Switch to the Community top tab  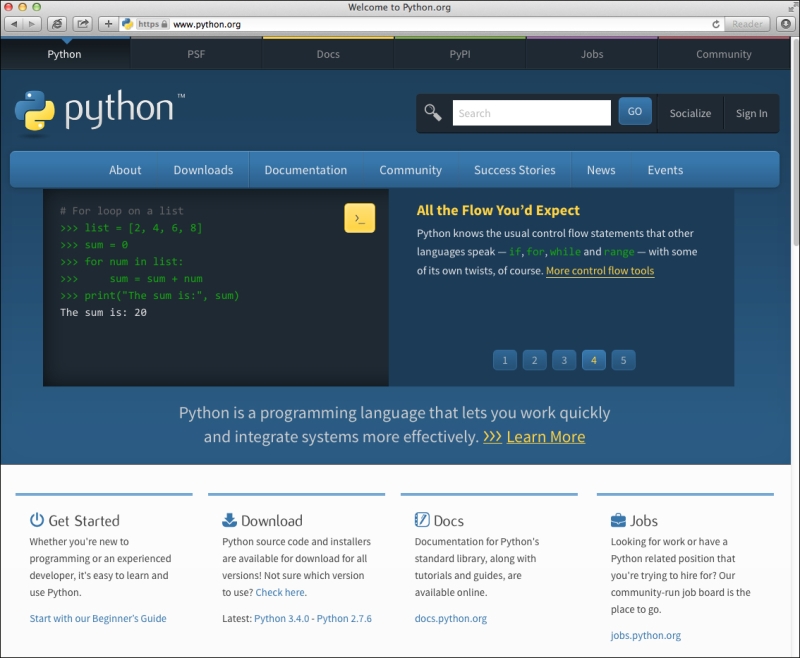point(723,54)
